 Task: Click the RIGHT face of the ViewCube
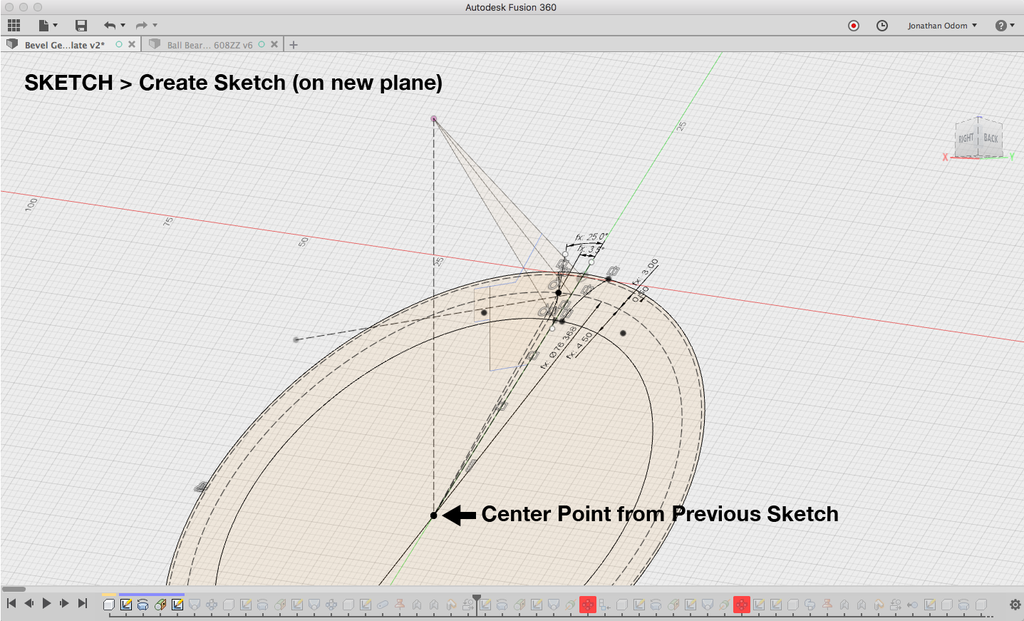pyautogui.click(x=966, y=138)
